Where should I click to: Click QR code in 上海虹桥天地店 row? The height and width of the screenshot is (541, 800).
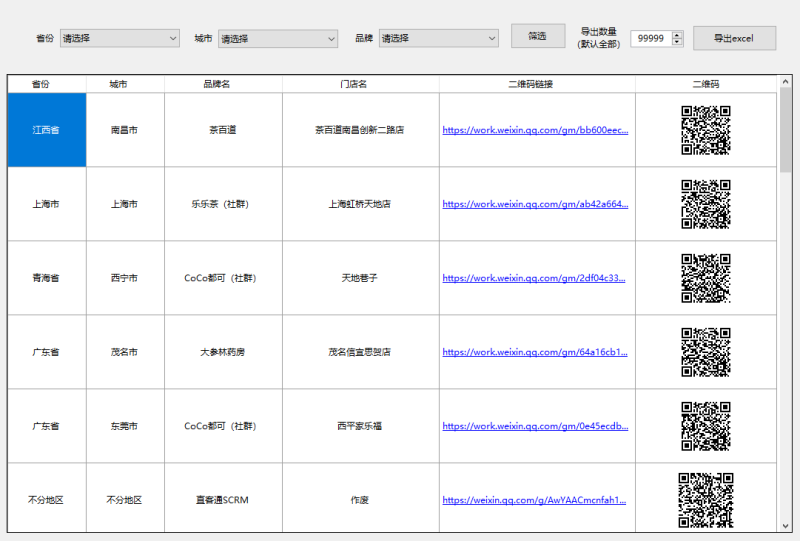706,204
